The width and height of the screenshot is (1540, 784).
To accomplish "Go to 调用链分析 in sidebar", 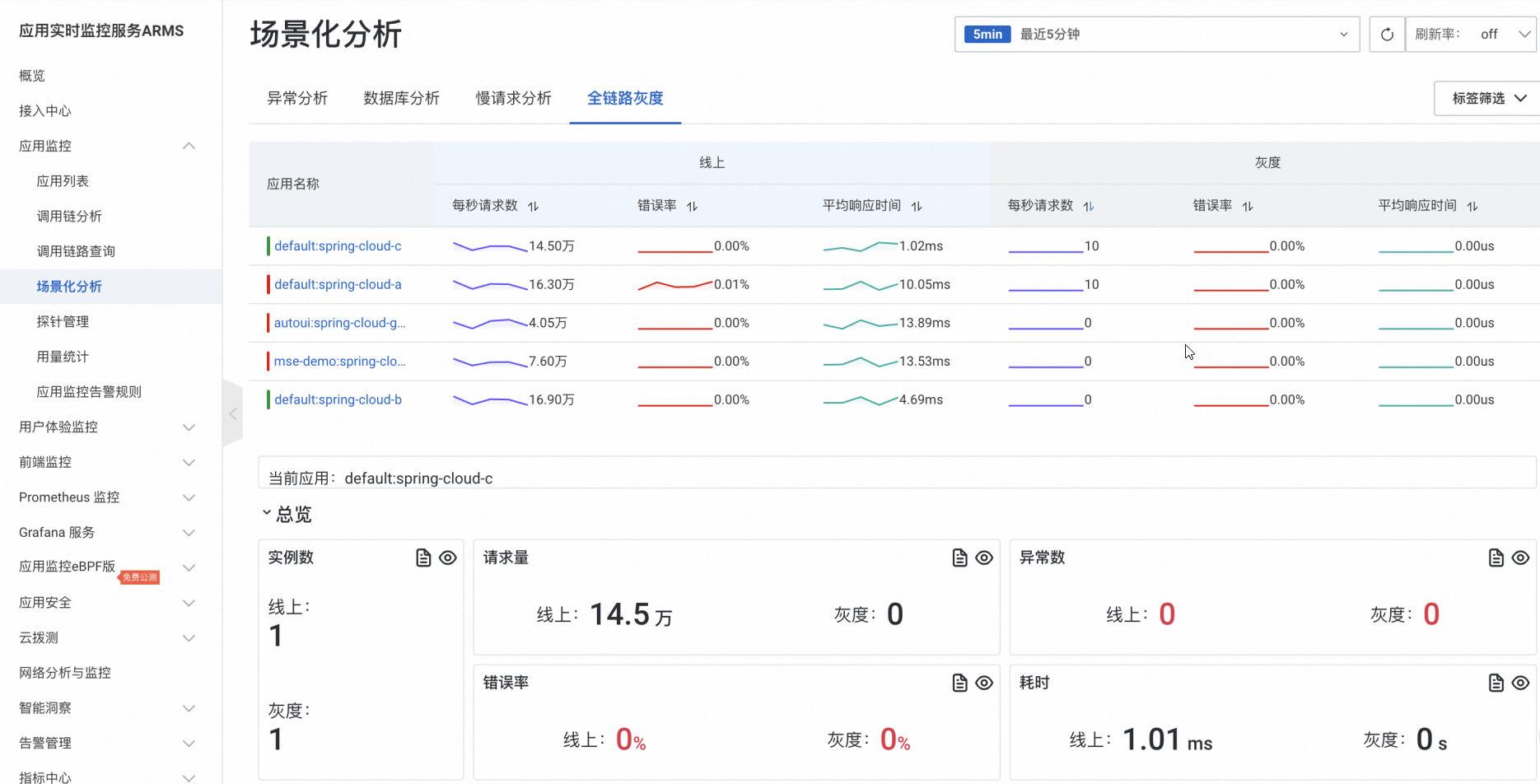I will [x=69, y=216].
